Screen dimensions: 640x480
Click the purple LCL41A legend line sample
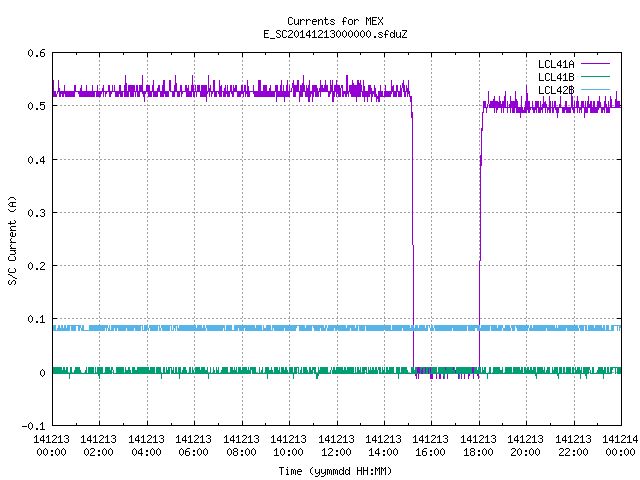[x=595, y=64]
